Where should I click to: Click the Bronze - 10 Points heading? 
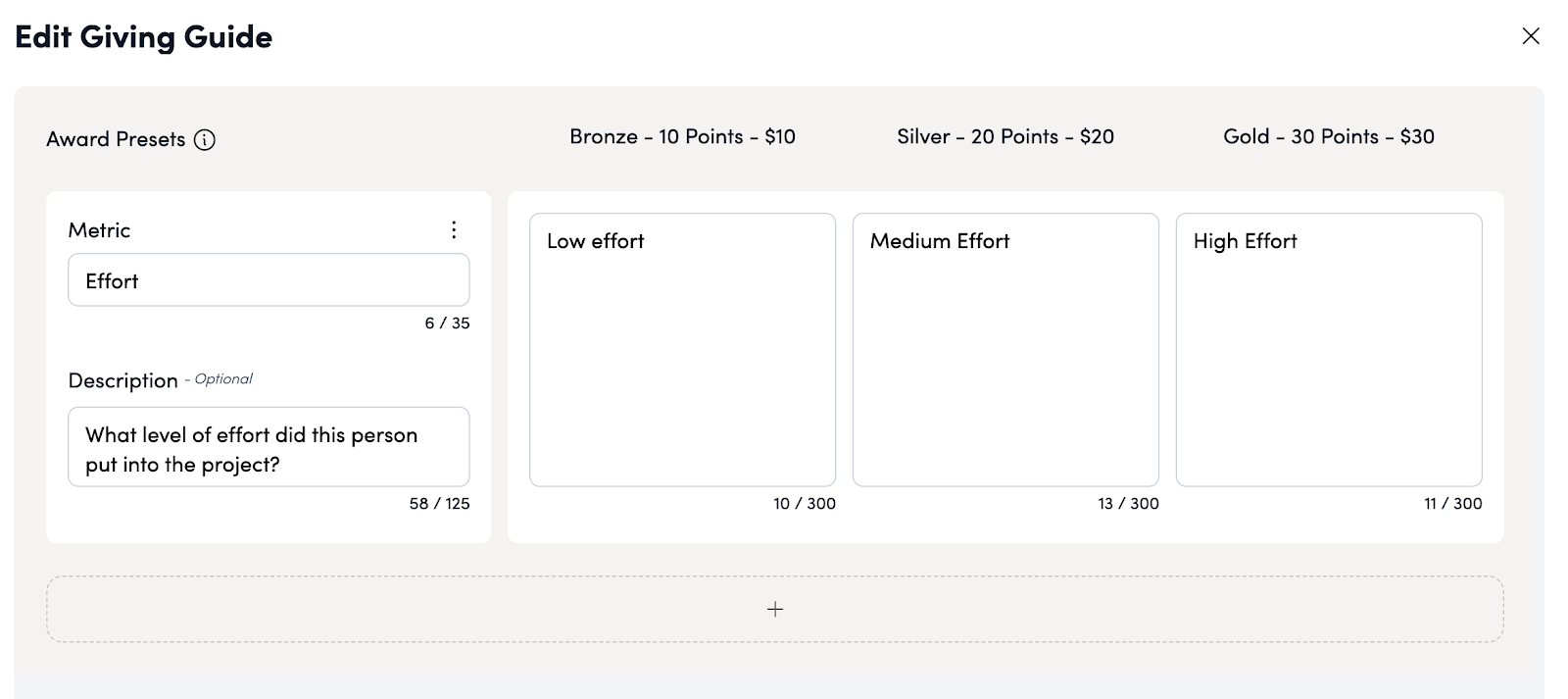tap(682, 136)
